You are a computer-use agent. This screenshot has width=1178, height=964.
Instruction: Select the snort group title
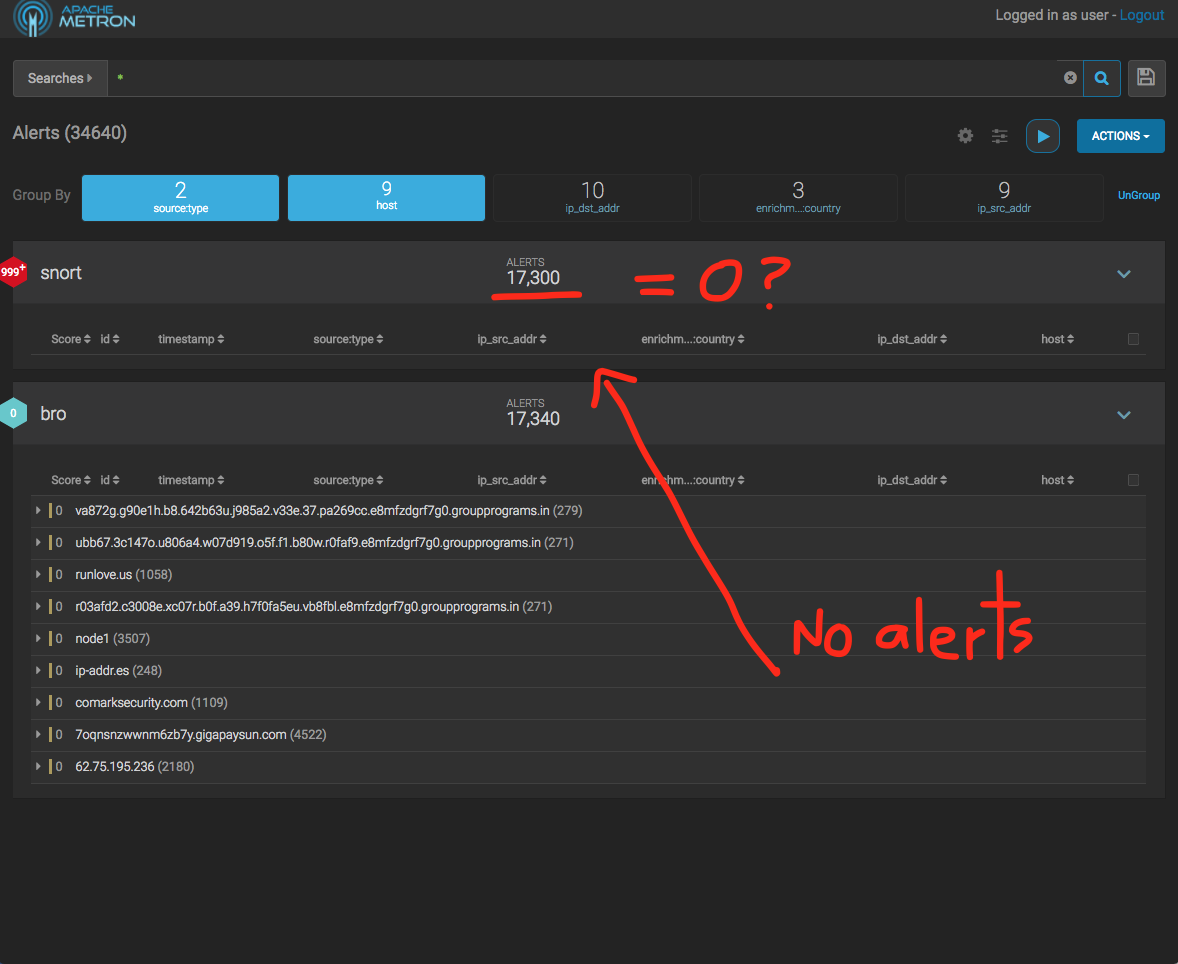click(x=61, y=273)
